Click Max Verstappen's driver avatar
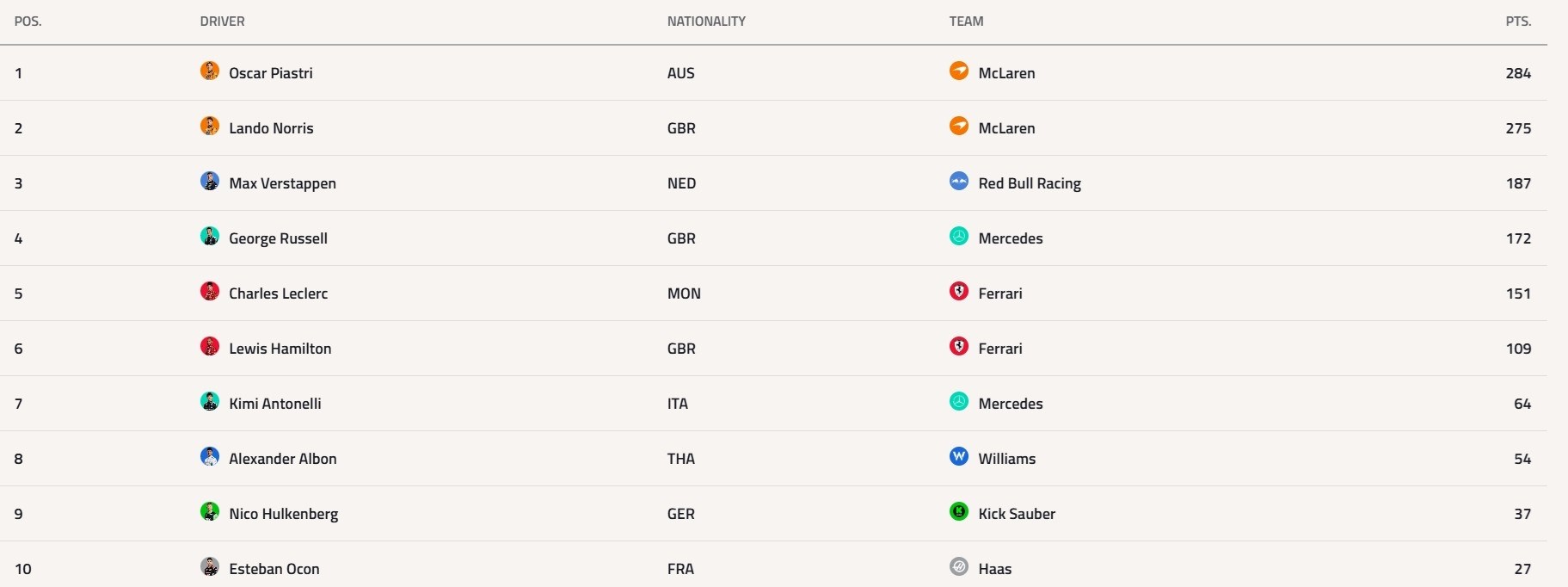This screenshot has height=587, width=1568. [x=210, y=181]
